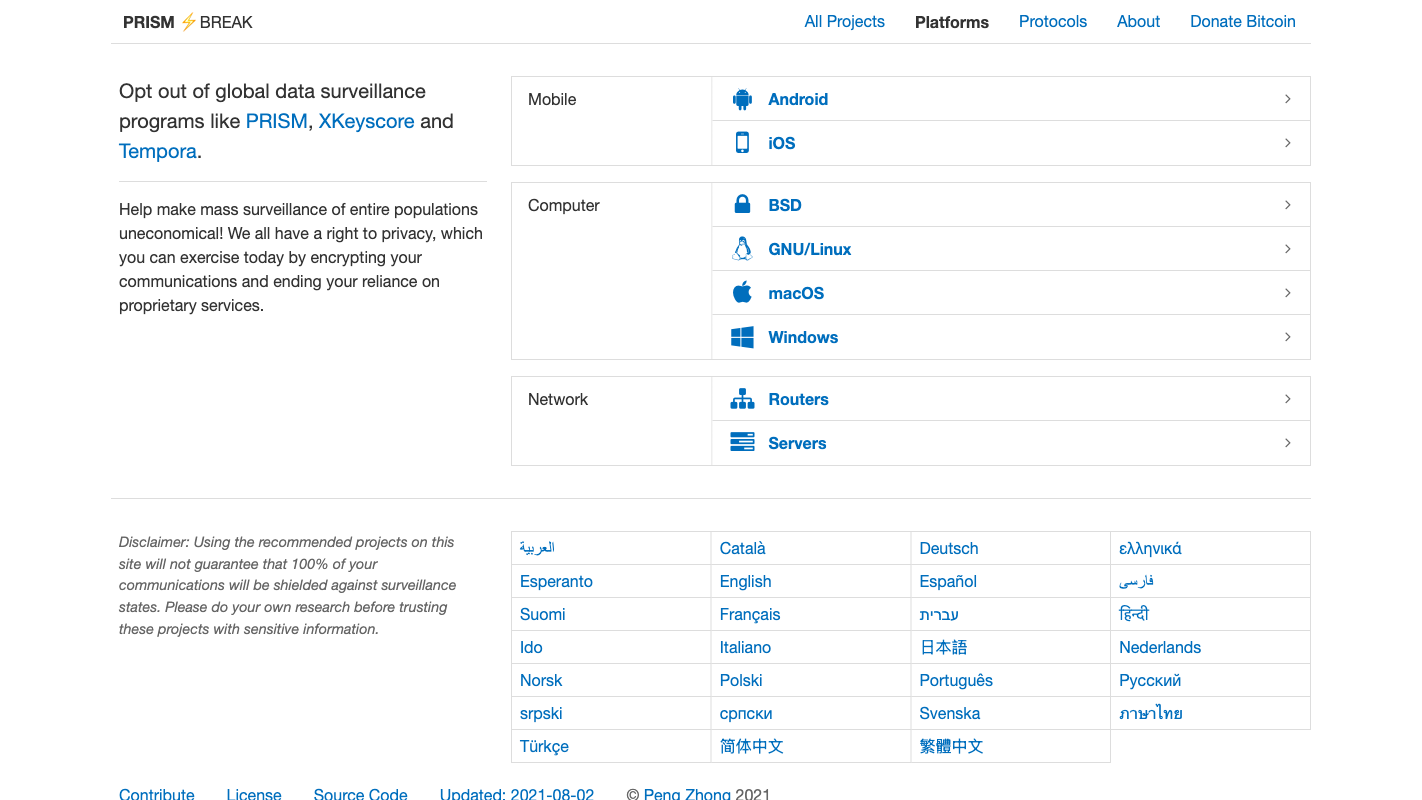Click the Android robot icon

(742, 99)
